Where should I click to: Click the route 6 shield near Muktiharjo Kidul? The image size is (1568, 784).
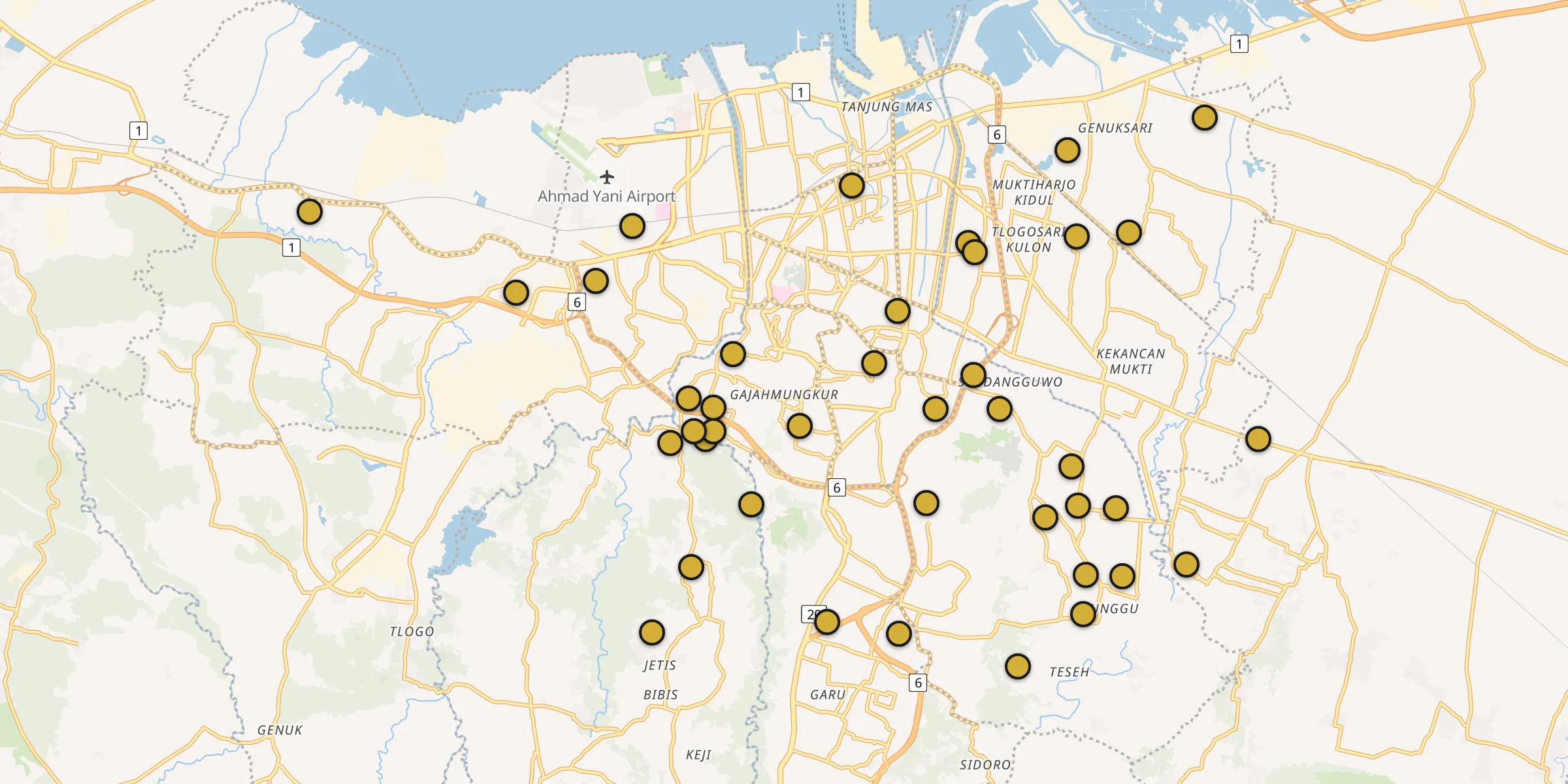pos(997,135)
